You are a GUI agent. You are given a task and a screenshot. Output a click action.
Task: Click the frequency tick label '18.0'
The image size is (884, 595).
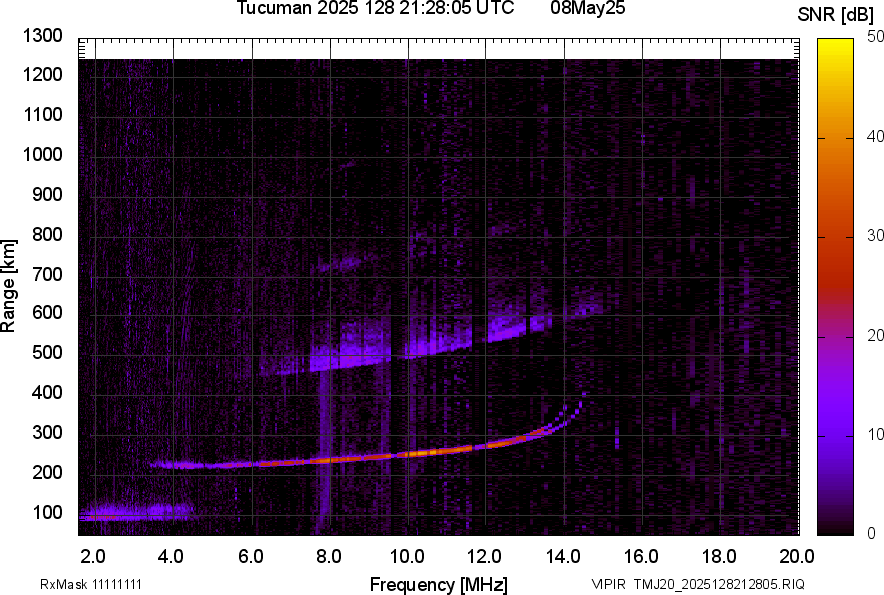[x=719, y=557]
